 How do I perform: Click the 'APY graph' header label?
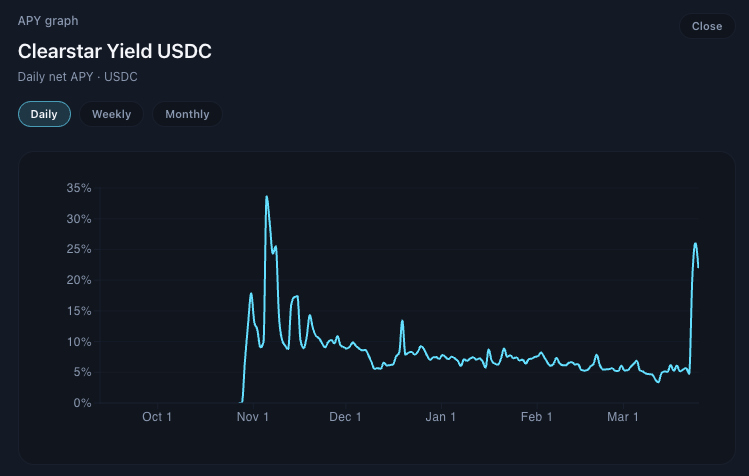click(48, 21)
